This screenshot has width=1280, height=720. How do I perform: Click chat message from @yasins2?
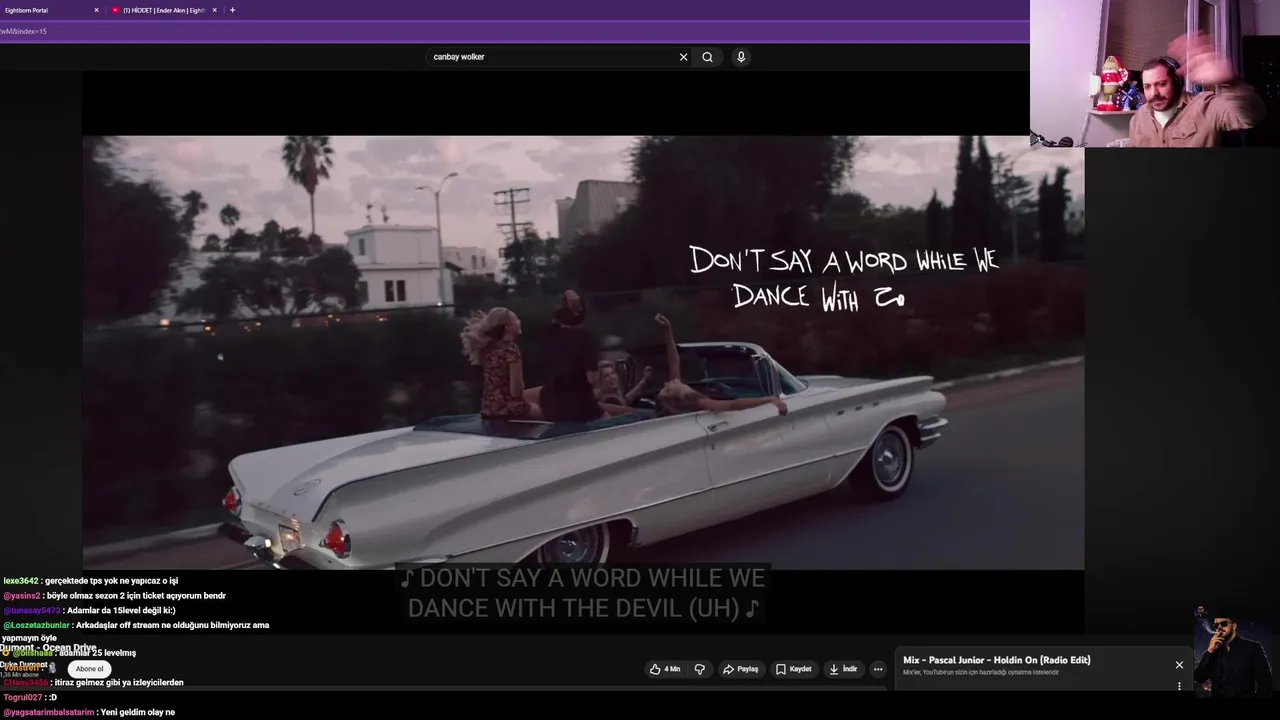[x=115, y=596]
